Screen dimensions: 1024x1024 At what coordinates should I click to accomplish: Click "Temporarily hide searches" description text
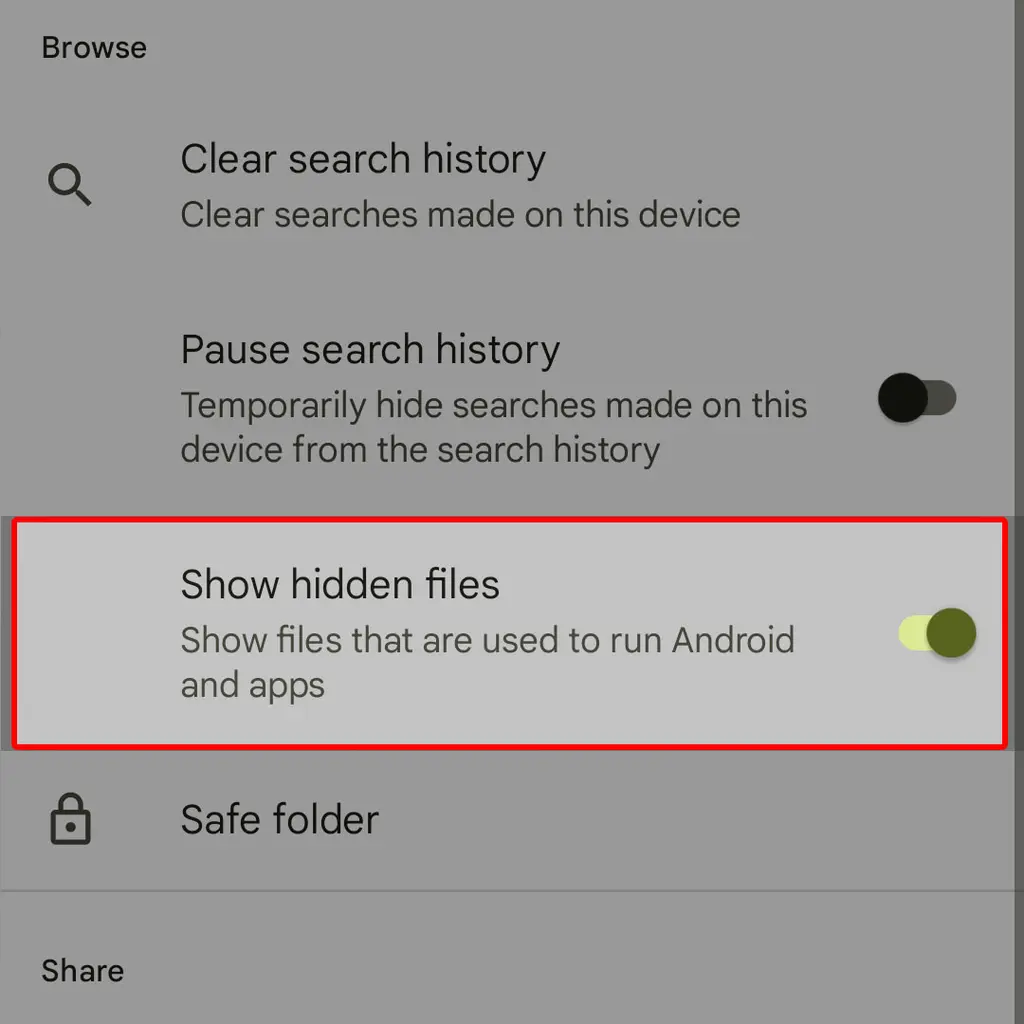pyautogui.click(x=494, y=427)
